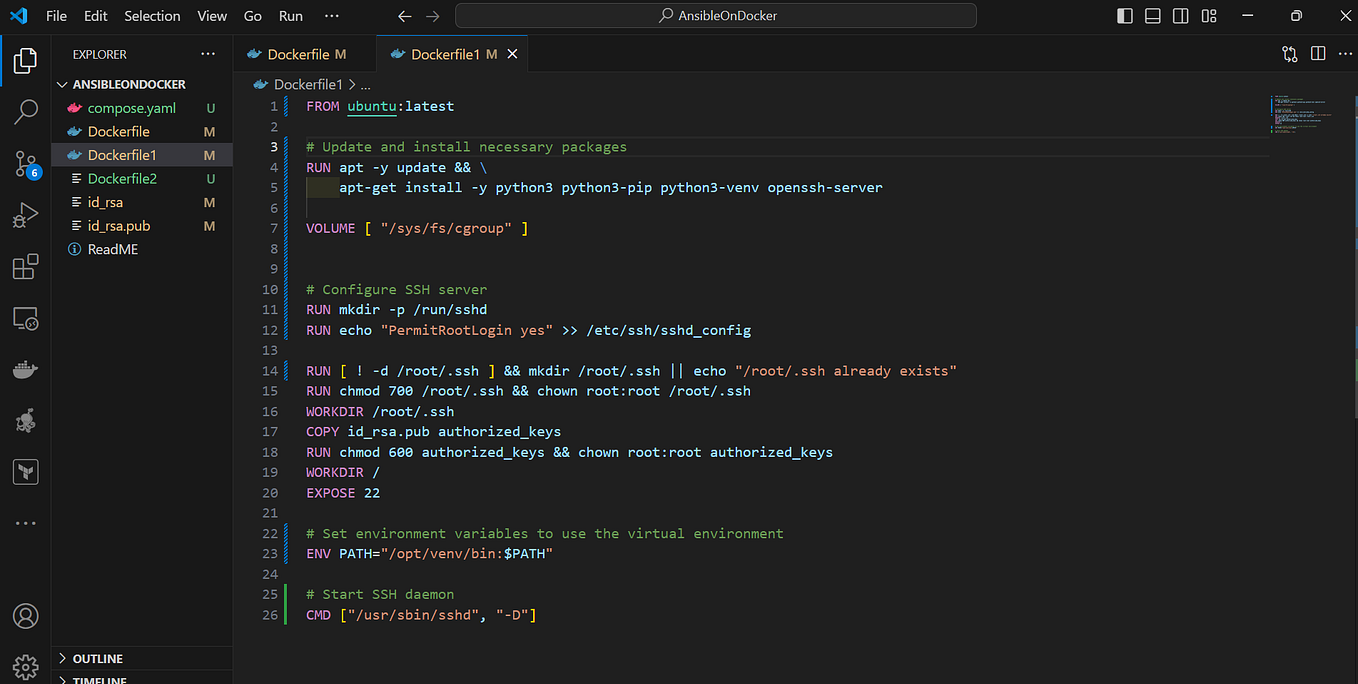Open the Remote Explorer panel
The image size is (1358, 684).
pyautogui.click(x=25, y=318)
